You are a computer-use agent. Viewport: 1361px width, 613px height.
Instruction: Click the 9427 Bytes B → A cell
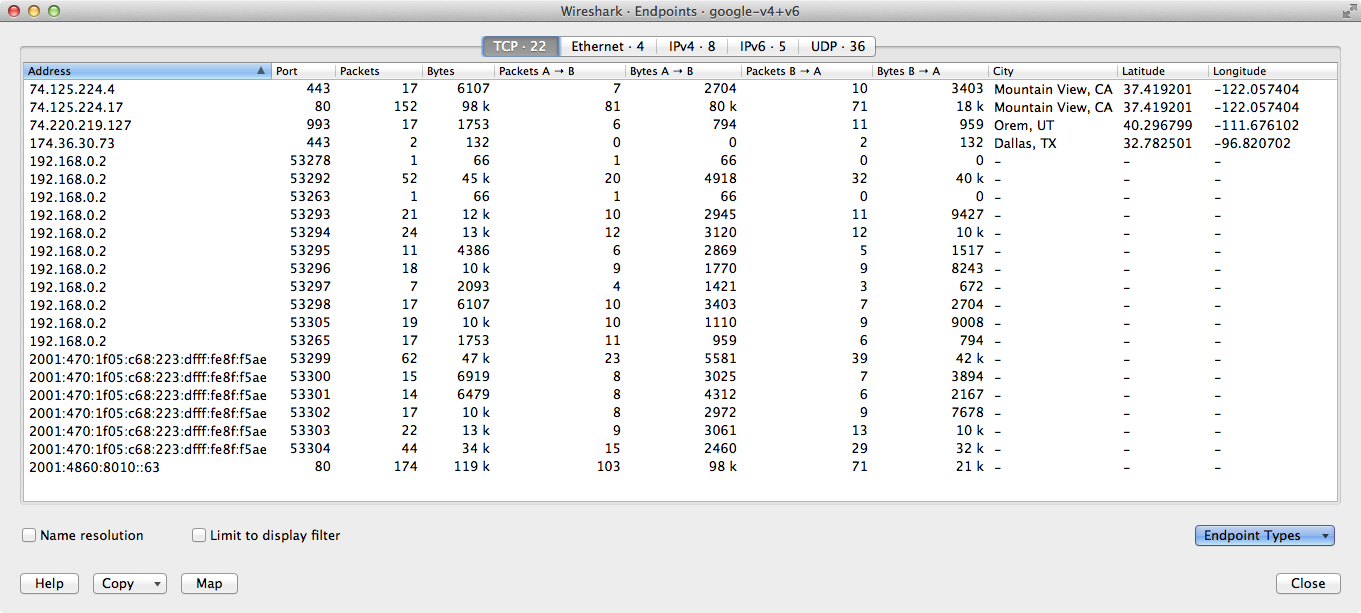(967, 215)
